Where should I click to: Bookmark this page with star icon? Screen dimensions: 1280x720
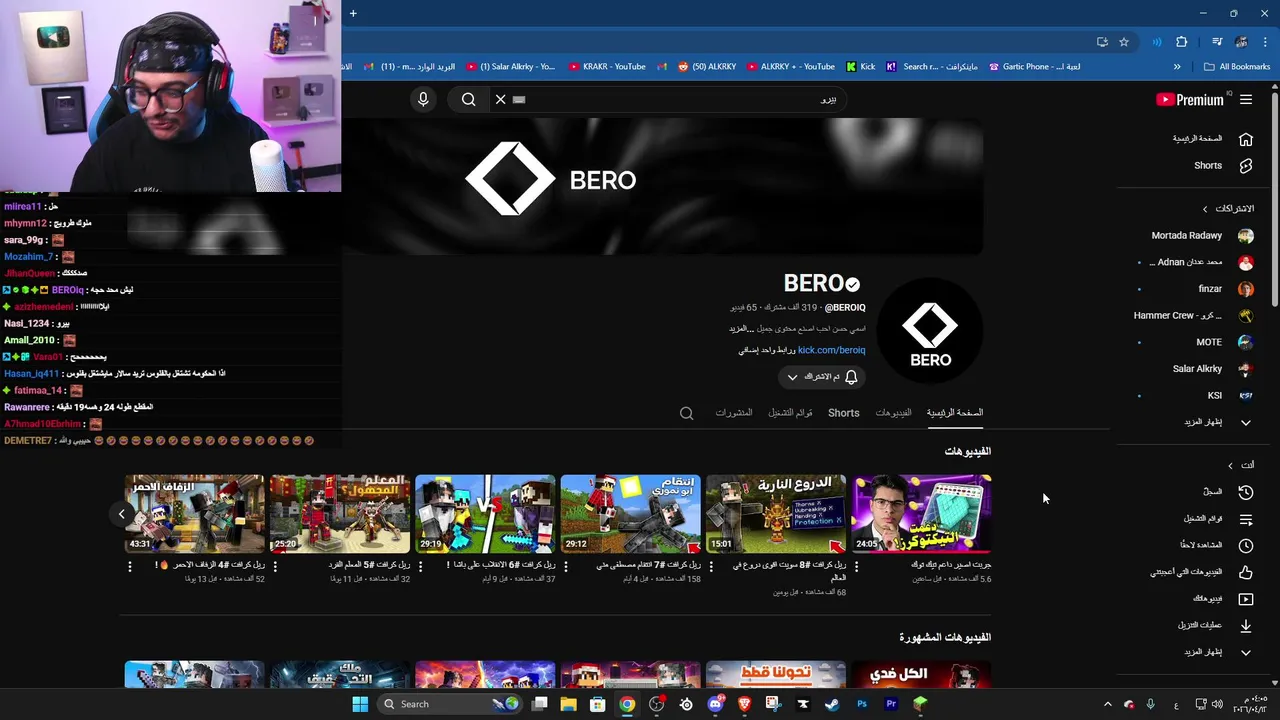[1124, 42]
